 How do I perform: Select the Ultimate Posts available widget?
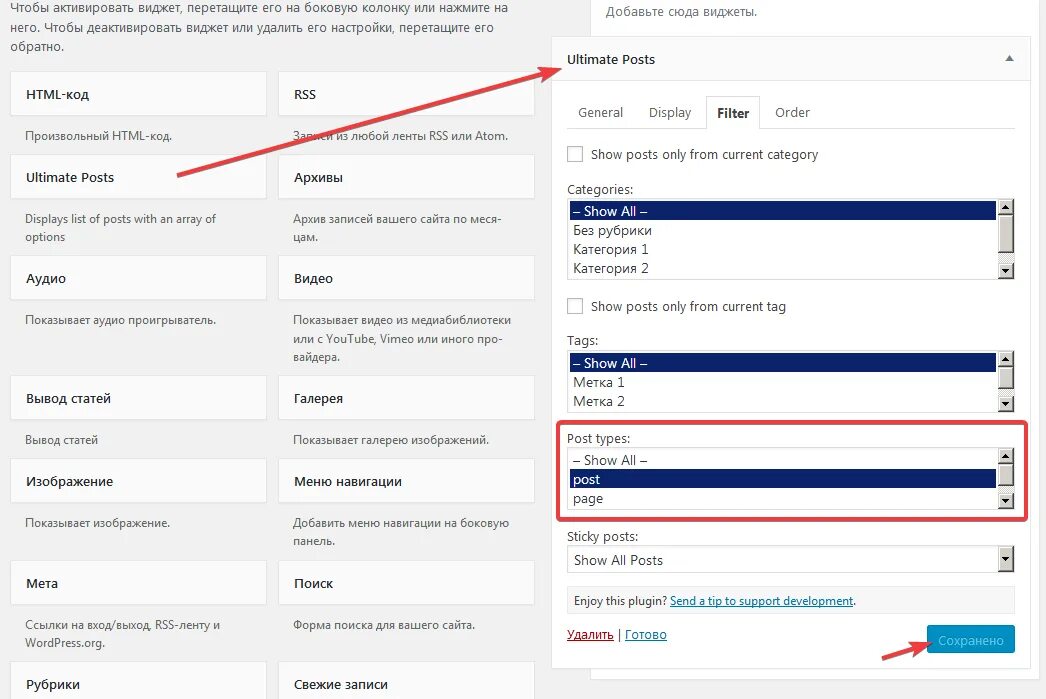click(x=138, y=177)
